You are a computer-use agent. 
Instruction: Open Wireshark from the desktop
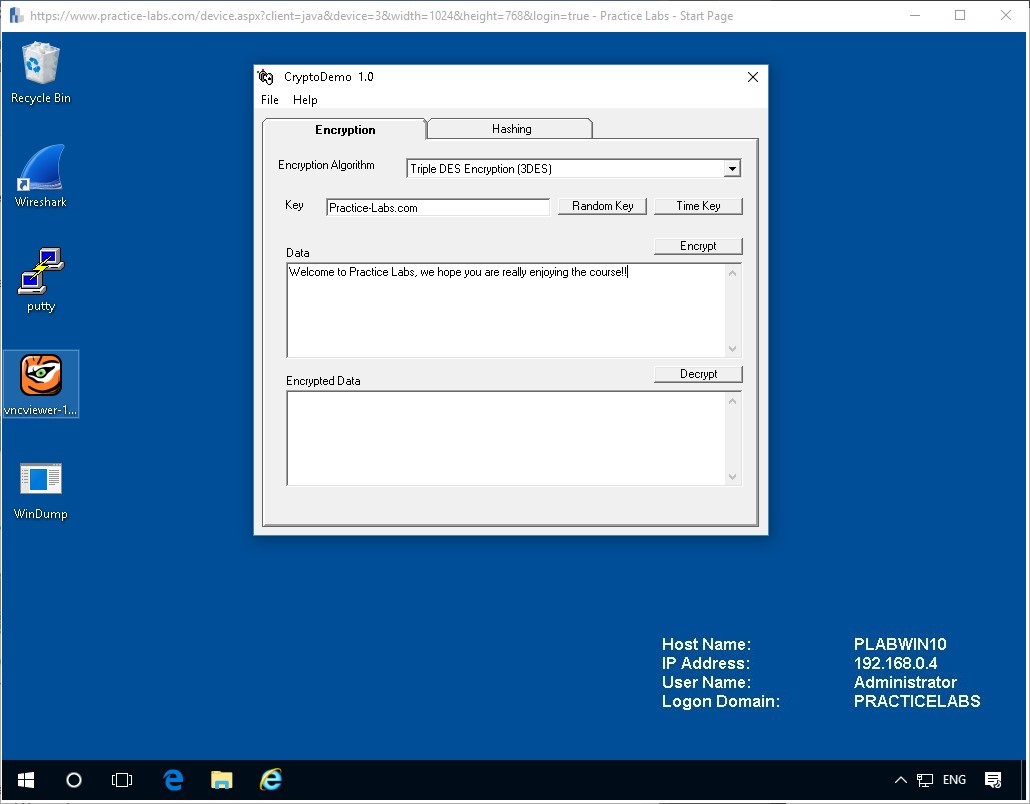click(40, 176)
